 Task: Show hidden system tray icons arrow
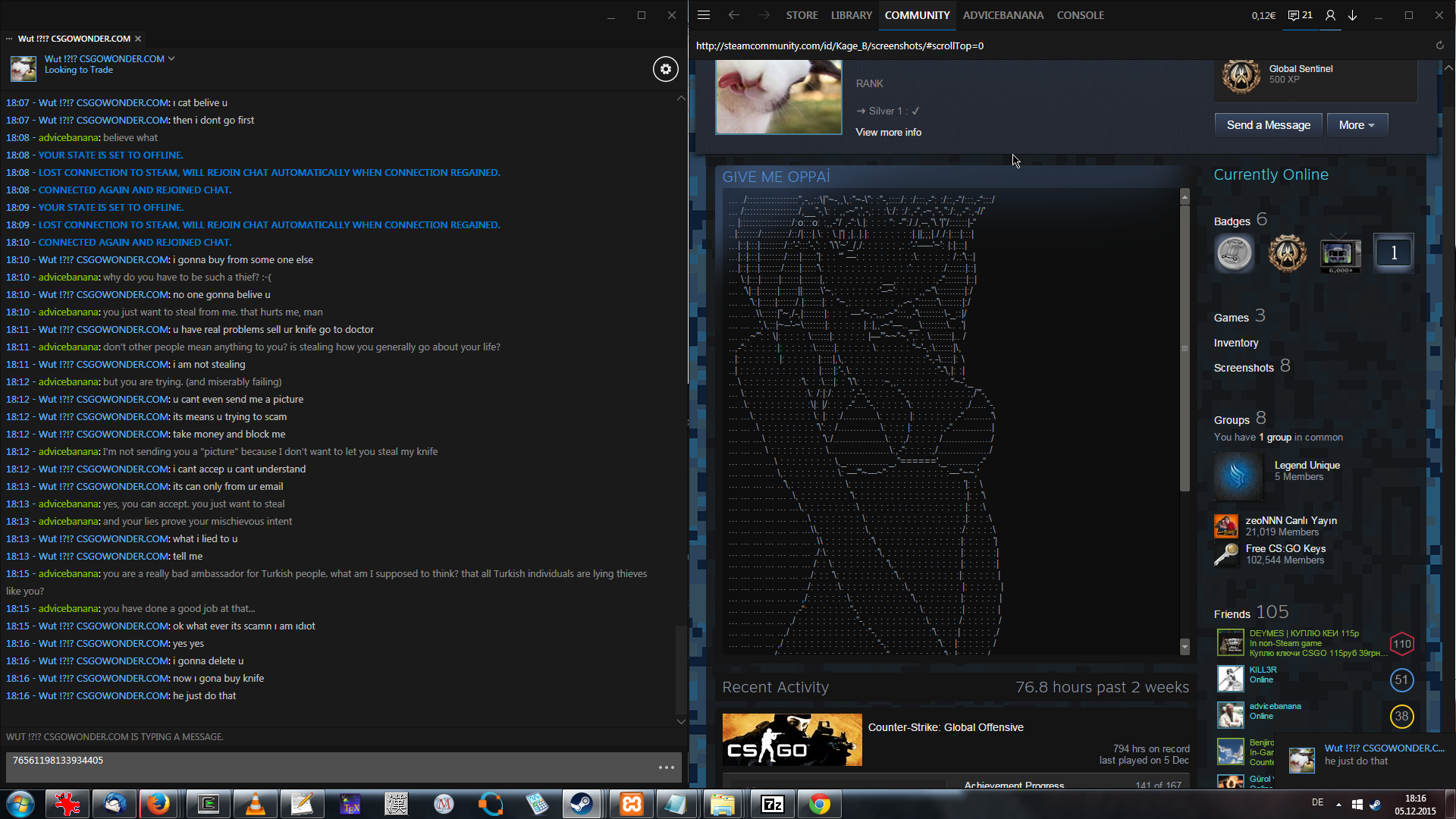point(1338,804)
